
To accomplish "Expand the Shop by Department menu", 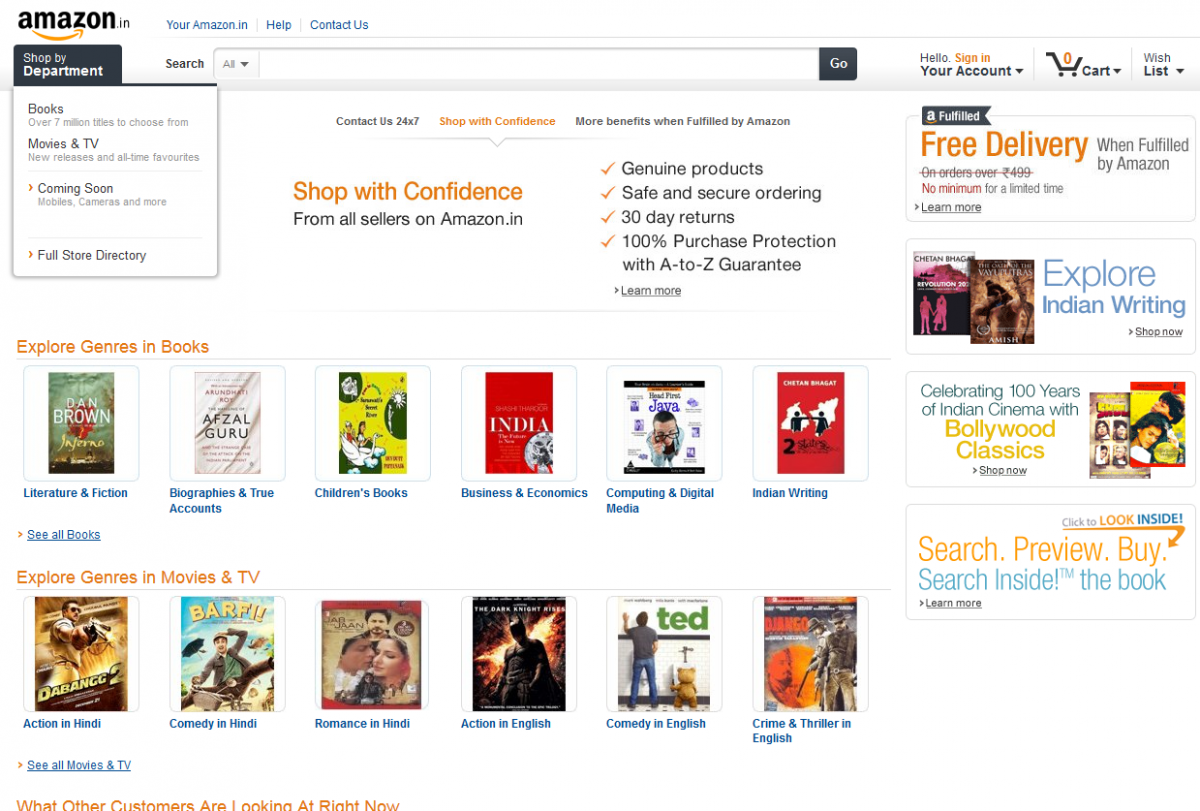I will tap(67, 65).
